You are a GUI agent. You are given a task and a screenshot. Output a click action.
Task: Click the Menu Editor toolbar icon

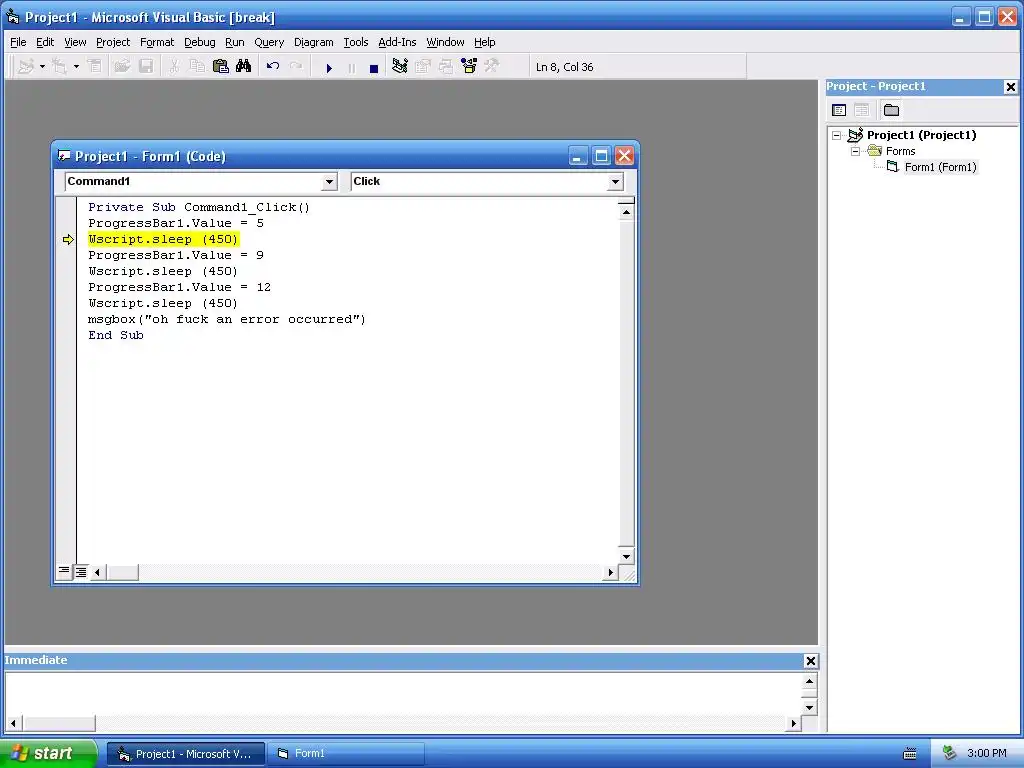(95, 67)
